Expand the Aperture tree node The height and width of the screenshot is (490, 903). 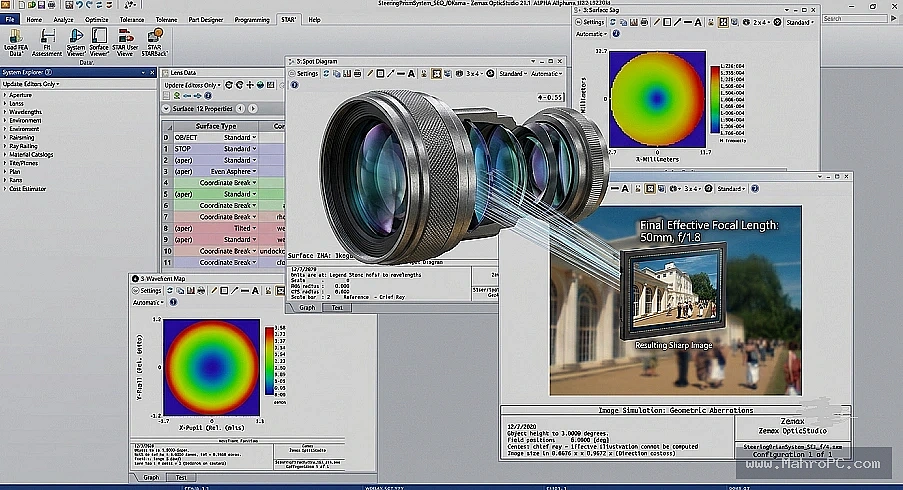(5, 95)
